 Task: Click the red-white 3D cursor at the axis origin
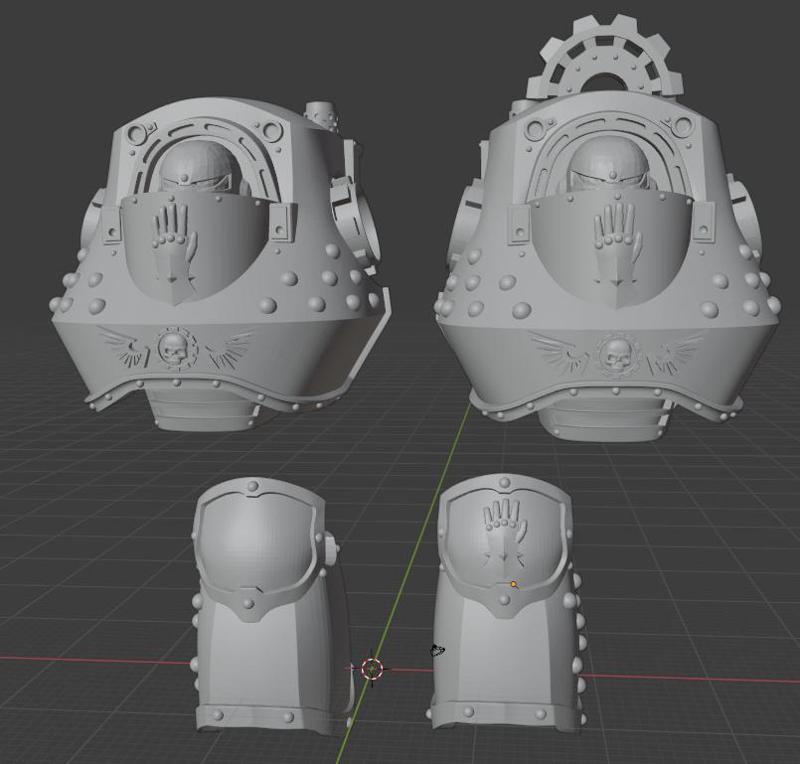coord(371,669)
